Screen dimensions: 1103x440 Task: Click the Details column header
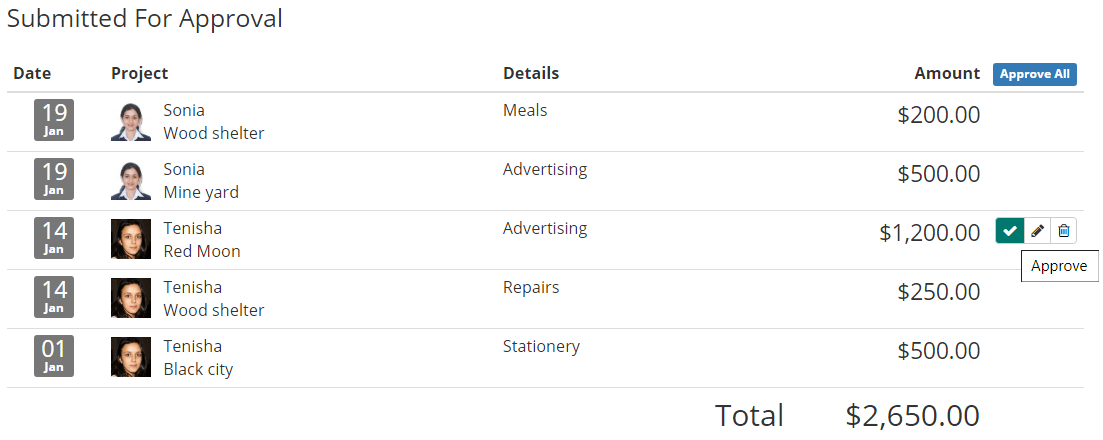tap(531, 73)
